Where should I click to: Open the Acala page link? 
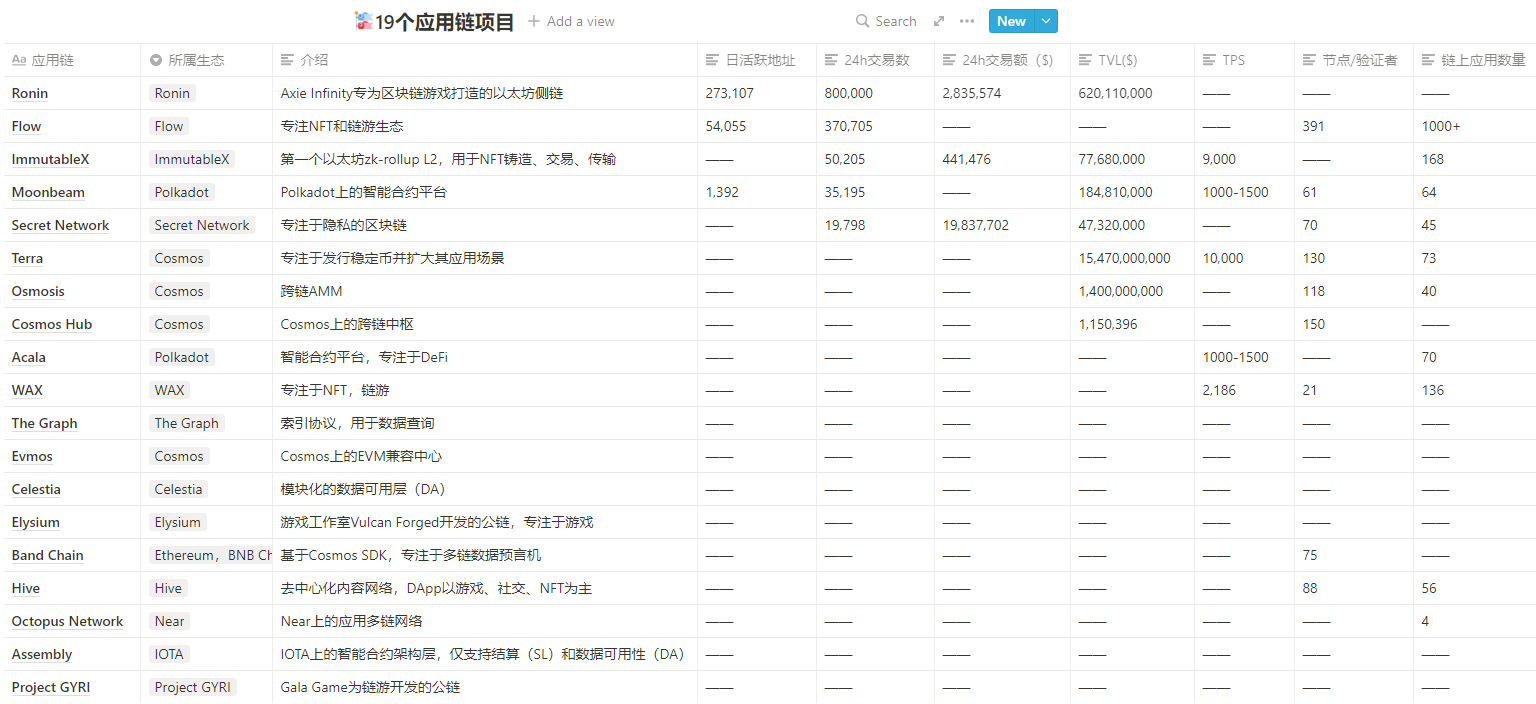coord(29,357)
